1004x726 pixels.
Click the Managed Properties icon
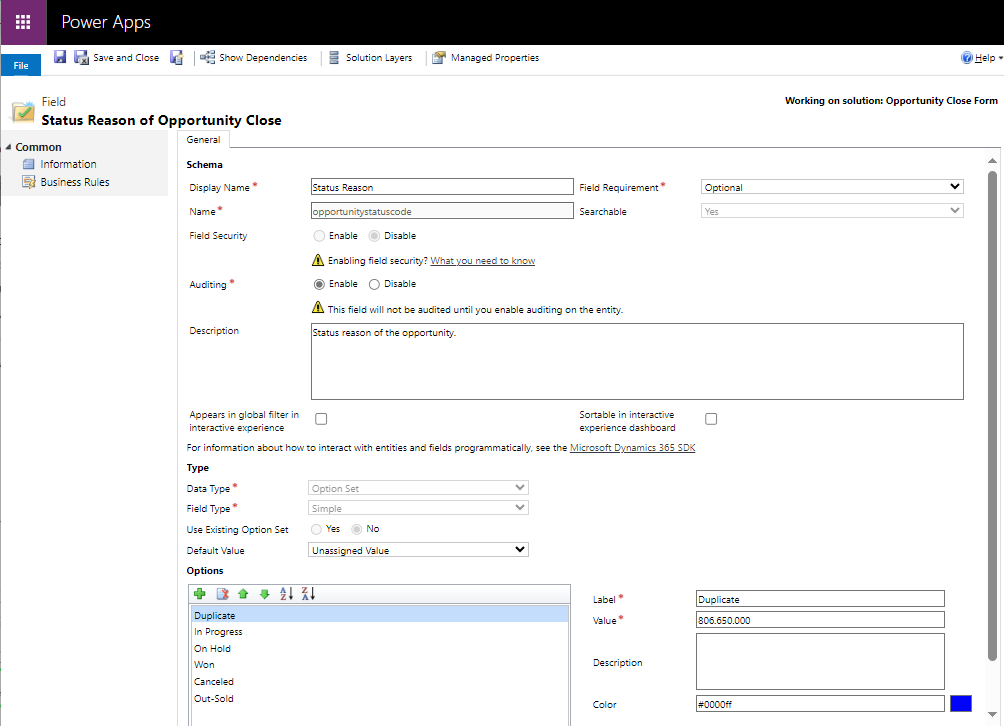point(439,58)
